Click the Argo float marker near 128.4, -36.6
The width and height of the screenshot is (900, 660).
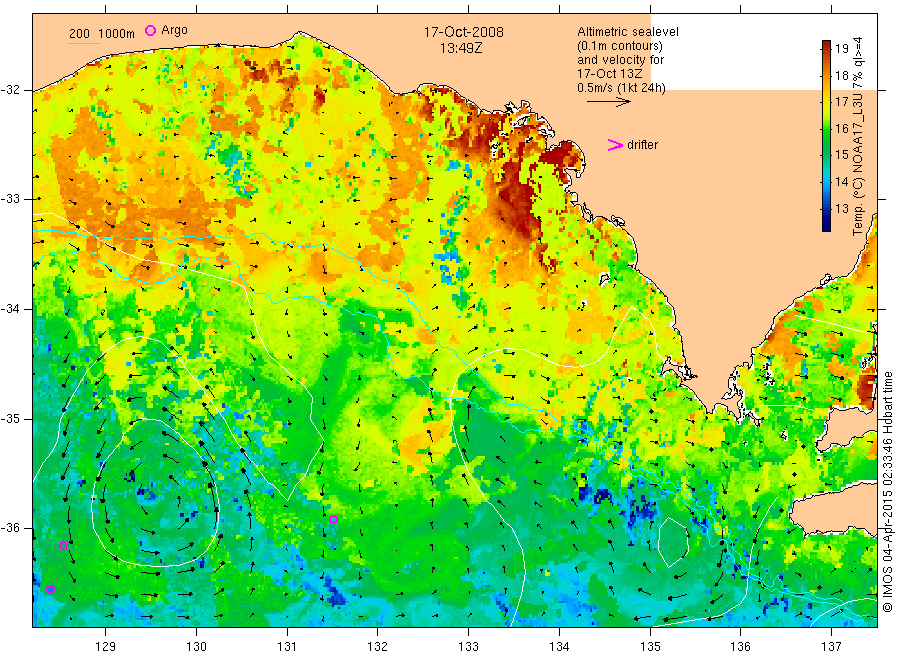point(51,589)
